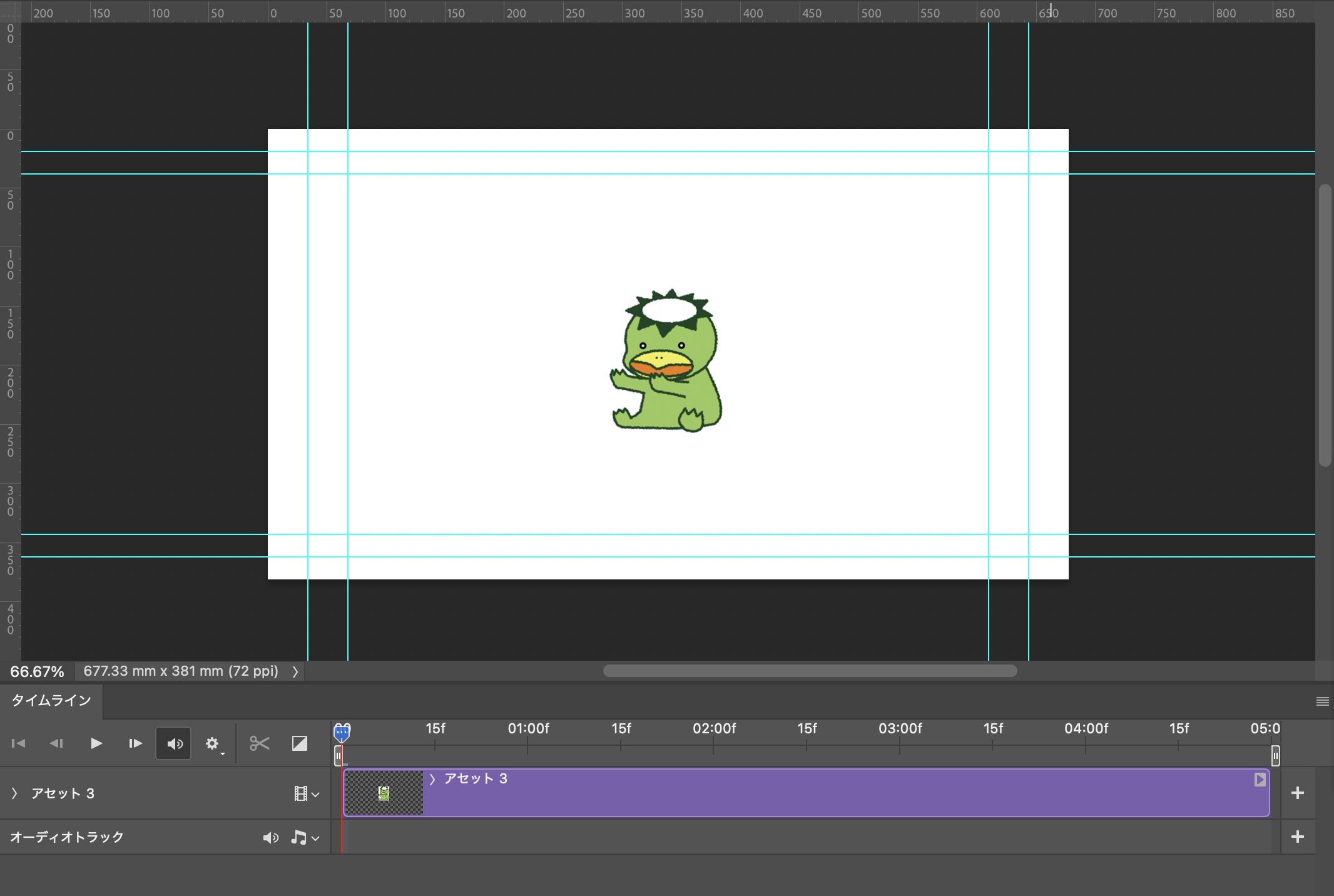Play the timeline animation
Screen dimensions: 1334x896
pos(96,743)
